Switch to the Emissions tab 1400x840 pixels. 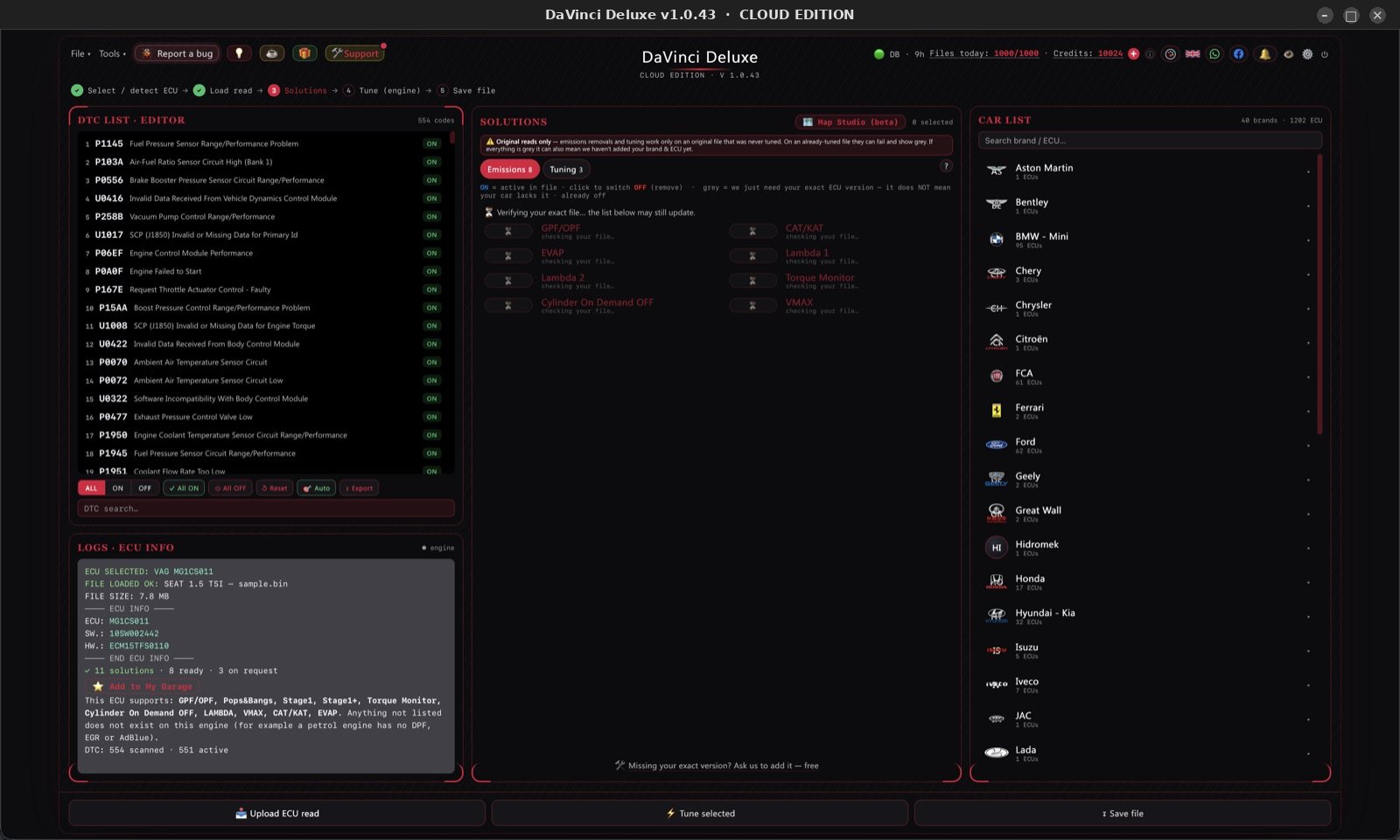coord(509,170)
